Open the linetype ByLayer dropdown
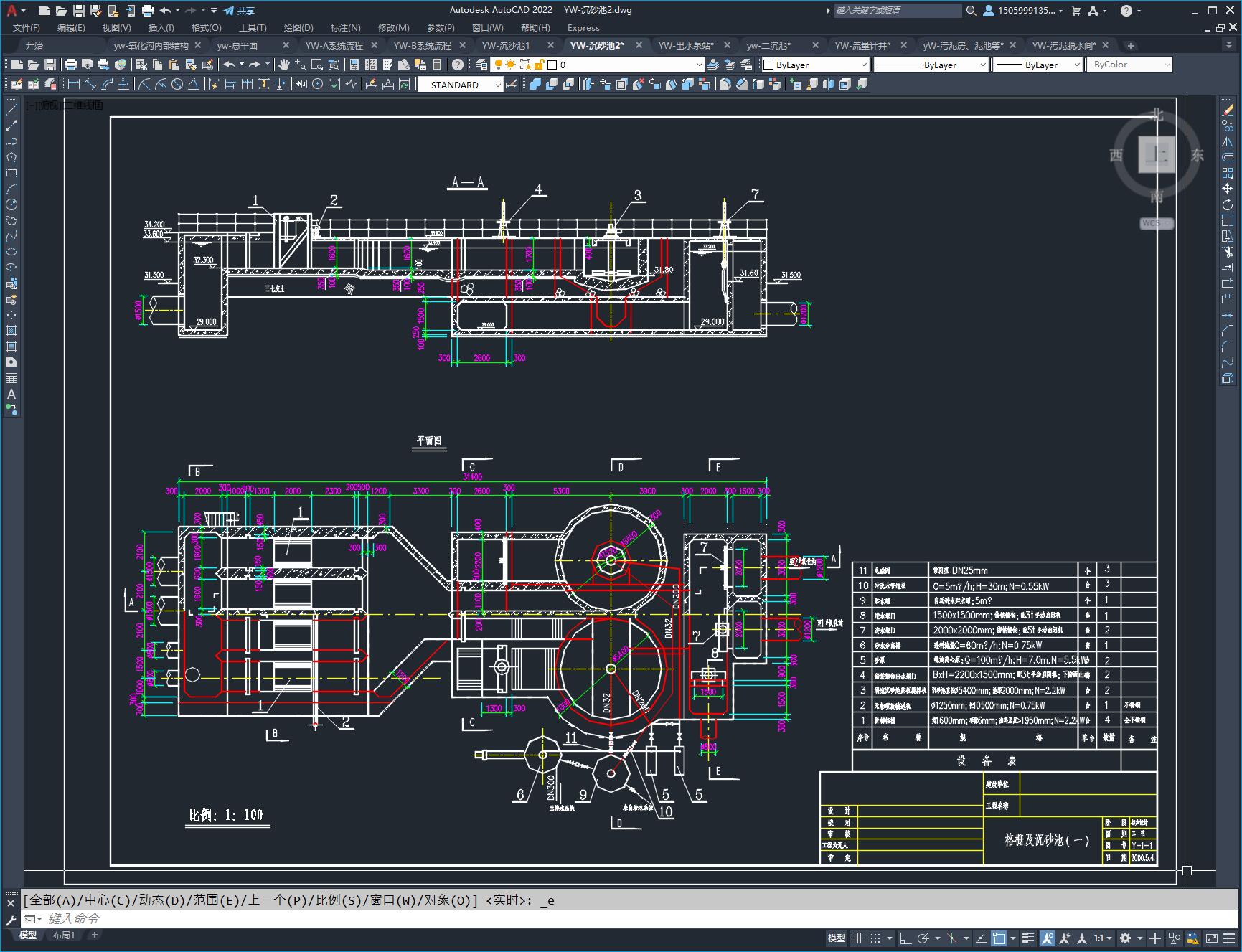 click(x=931, y=65)
